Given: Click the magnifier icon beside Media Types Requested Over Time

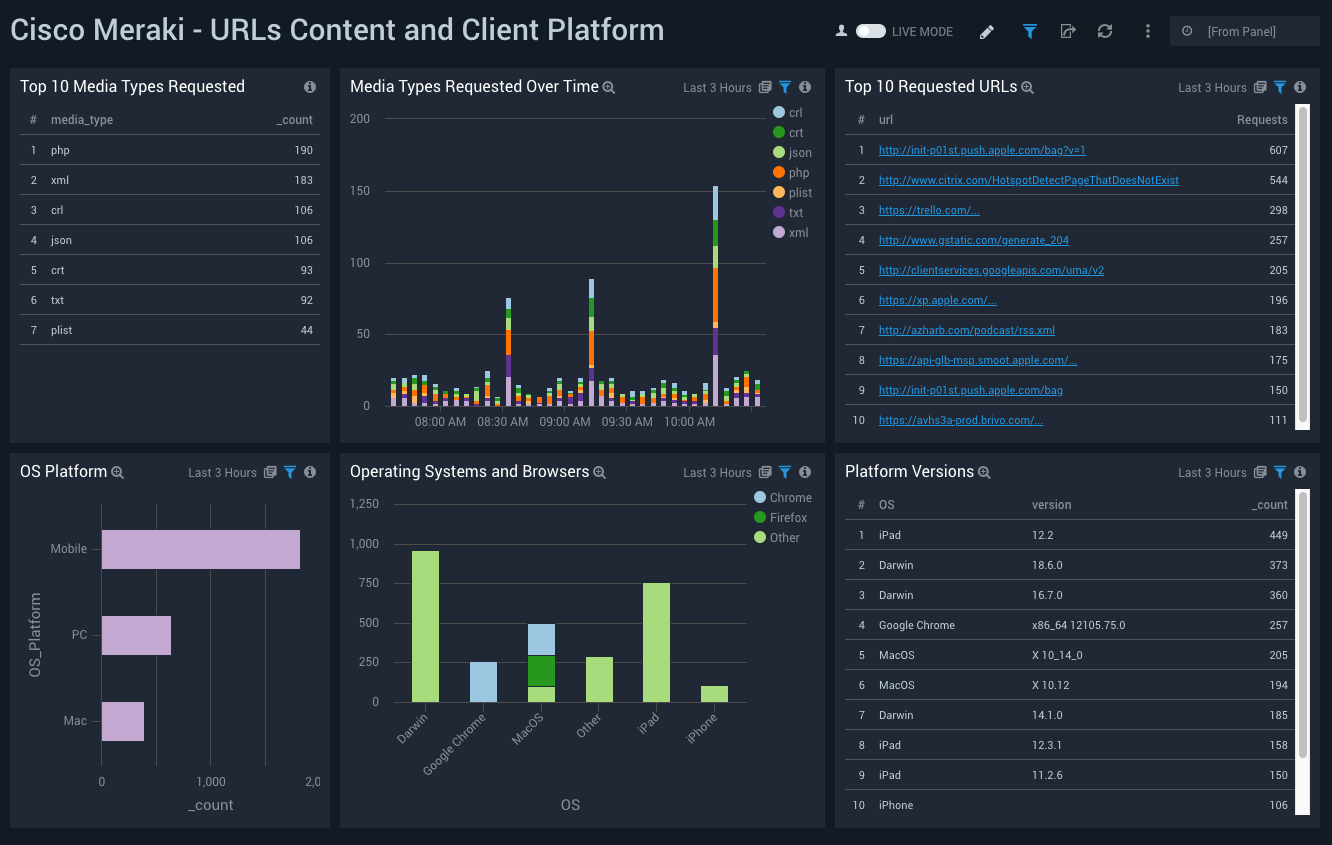Looking at the screenshot, I should [x=609, y=87].
